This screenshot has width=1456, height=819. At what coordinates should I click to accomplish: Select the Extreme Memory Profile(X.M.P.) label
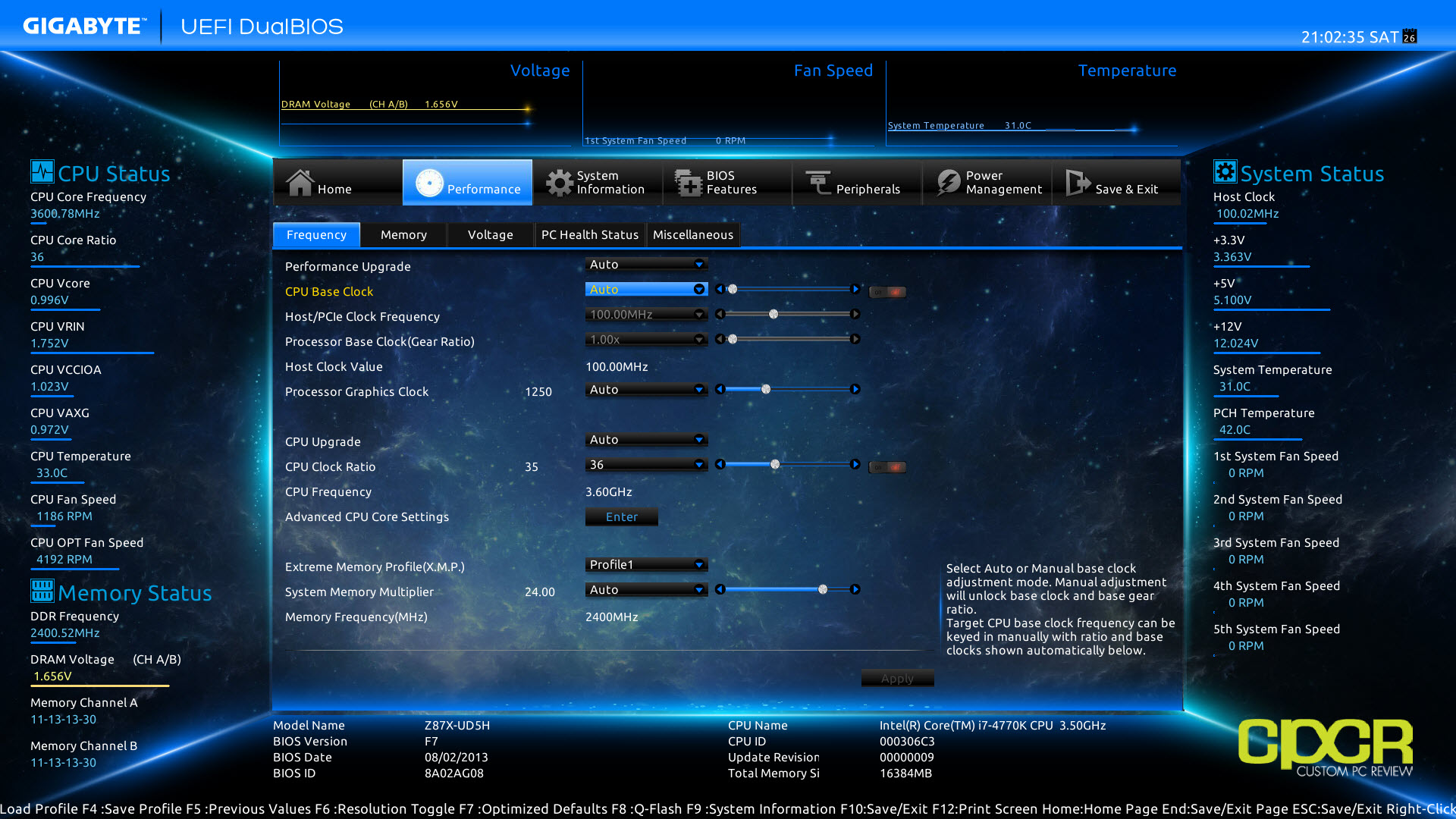pyautogui.click(x=375, y=566)
